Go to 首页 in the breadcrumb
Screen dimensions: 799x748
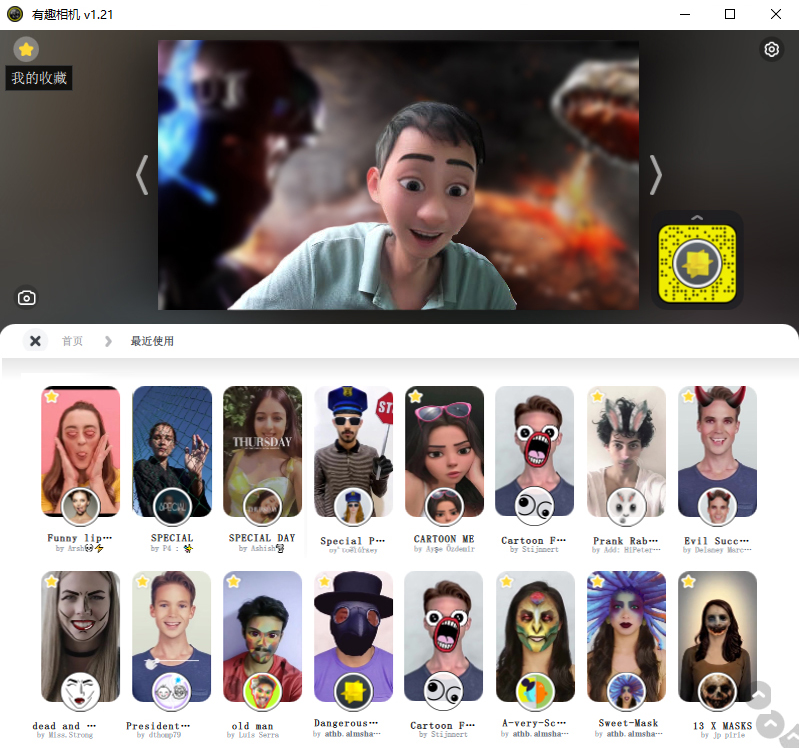[x=72, y=341]
